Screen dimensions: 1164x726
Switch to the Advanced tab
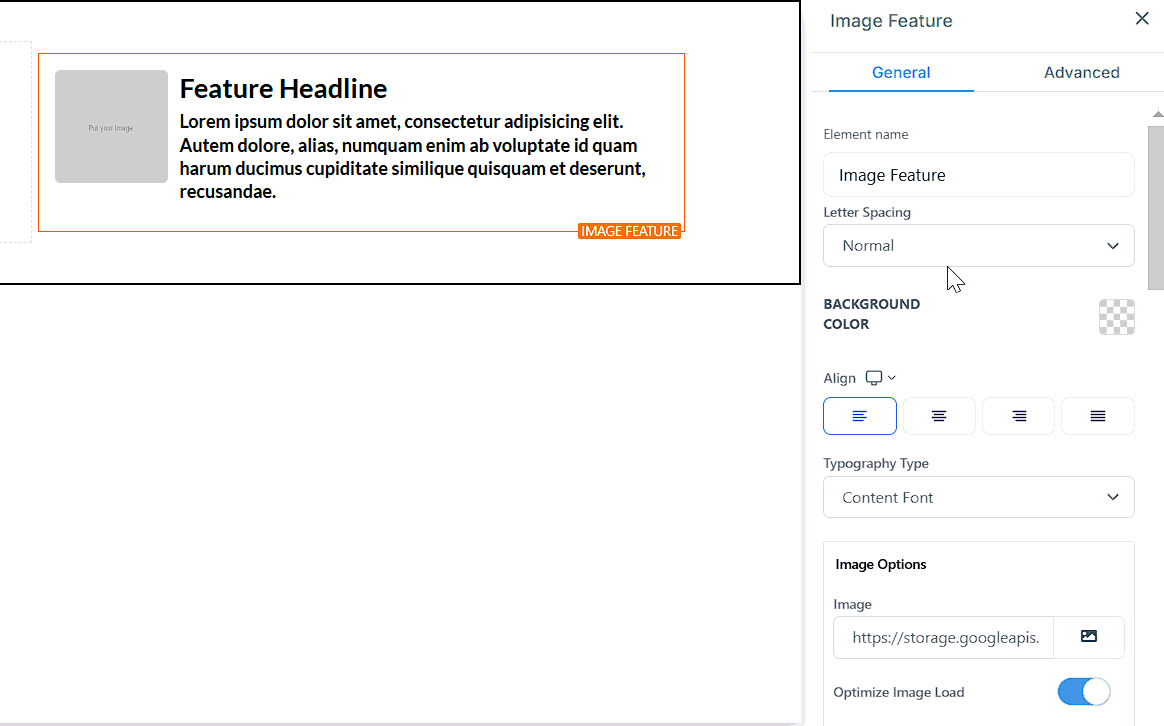pyautogui.click(x=1081, y=73)
